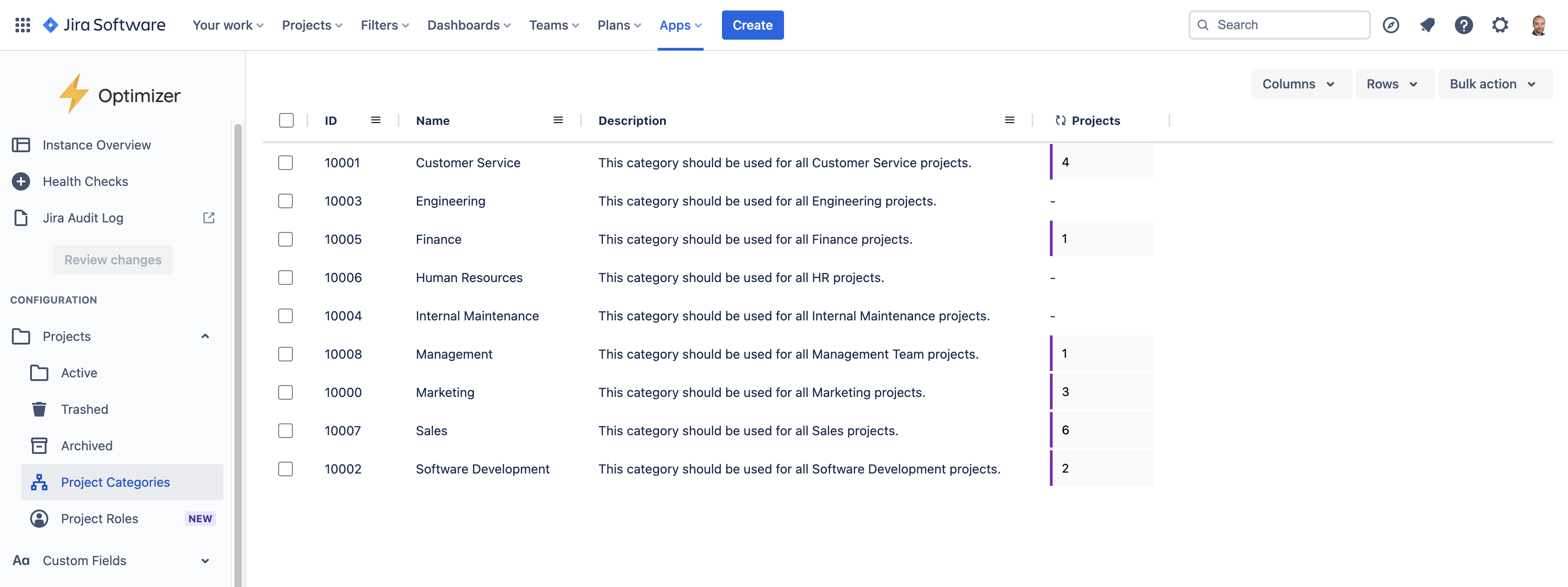Open the Description column menu icon
This screenshot has height=587, width=1568.
point(1009,120)
